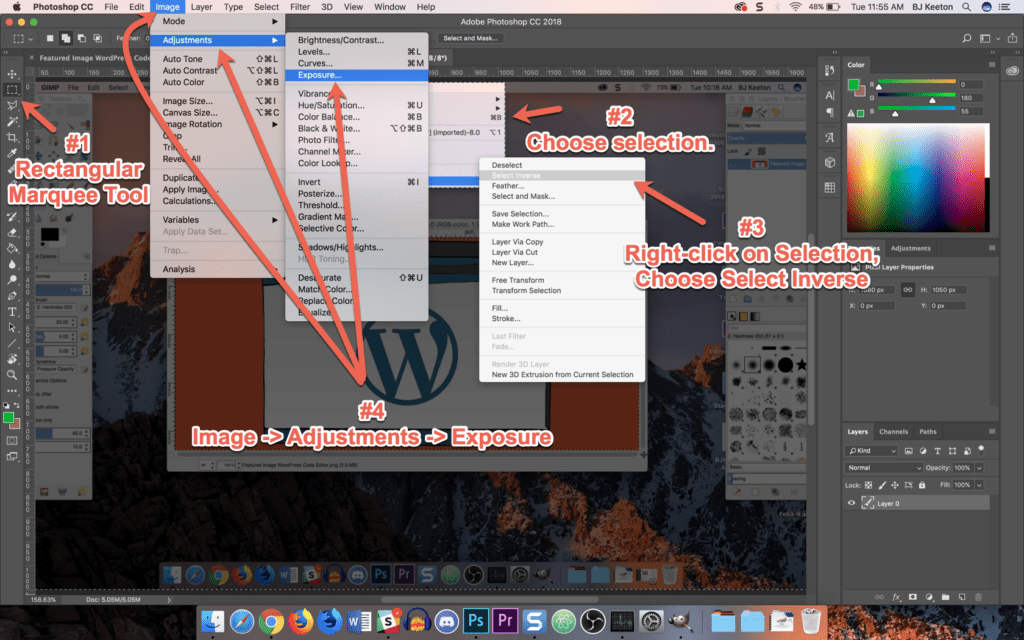Switch to the Channels tab
This screenshot has height=640, width=1024.
tap(894, 431)
